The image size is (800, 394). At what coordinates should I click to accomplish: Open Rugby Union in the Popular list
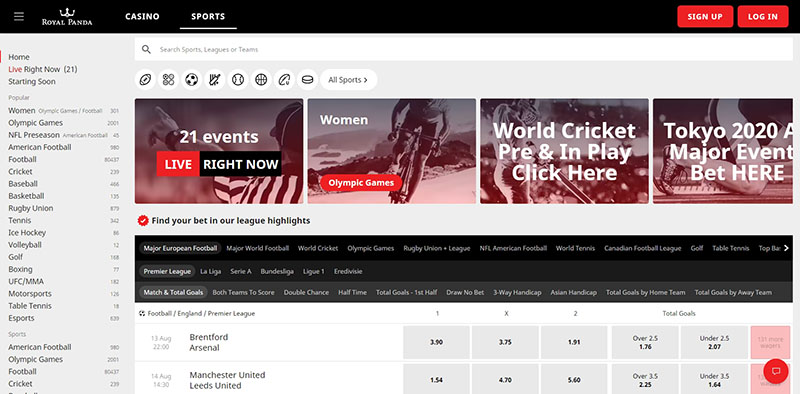(x=31, y=208)
